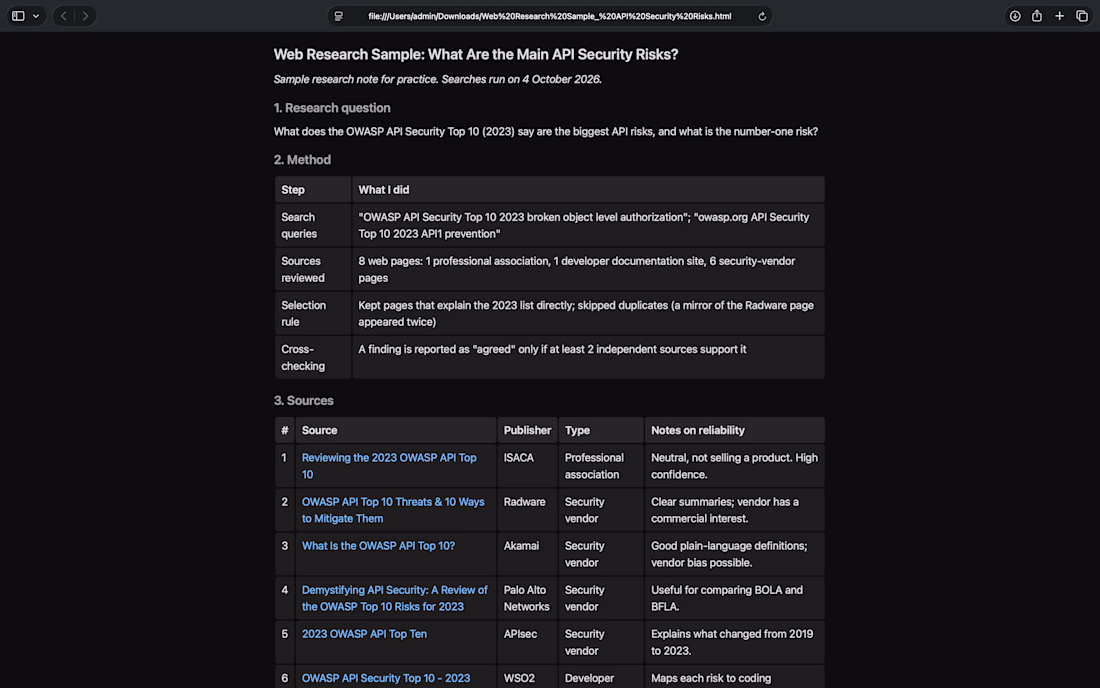Open the downloads icon

click(x=1014, y=15)
